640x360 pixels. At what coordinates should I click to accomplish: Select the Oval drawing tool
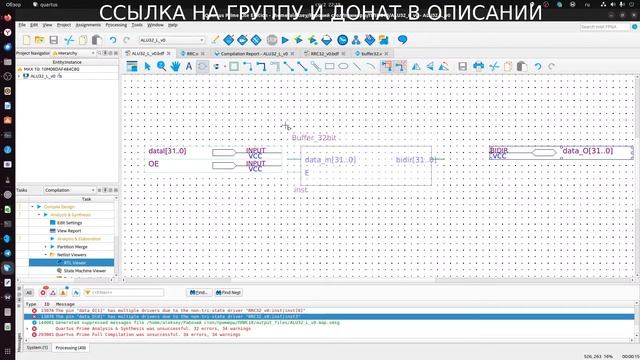coord(343,67)
